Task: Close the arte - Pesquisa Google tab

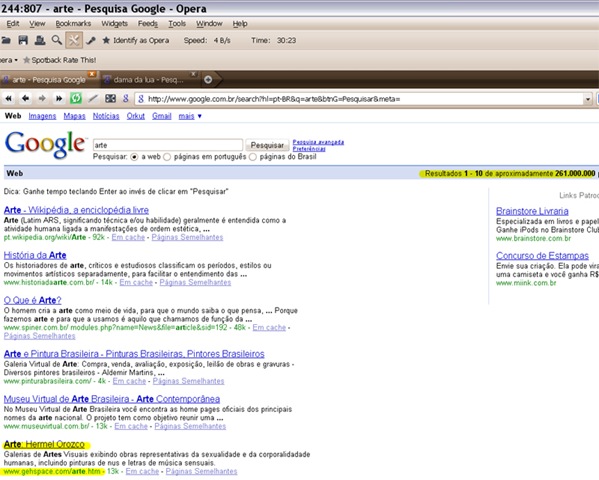Action: pyautogui.click(x=92, y=74)
